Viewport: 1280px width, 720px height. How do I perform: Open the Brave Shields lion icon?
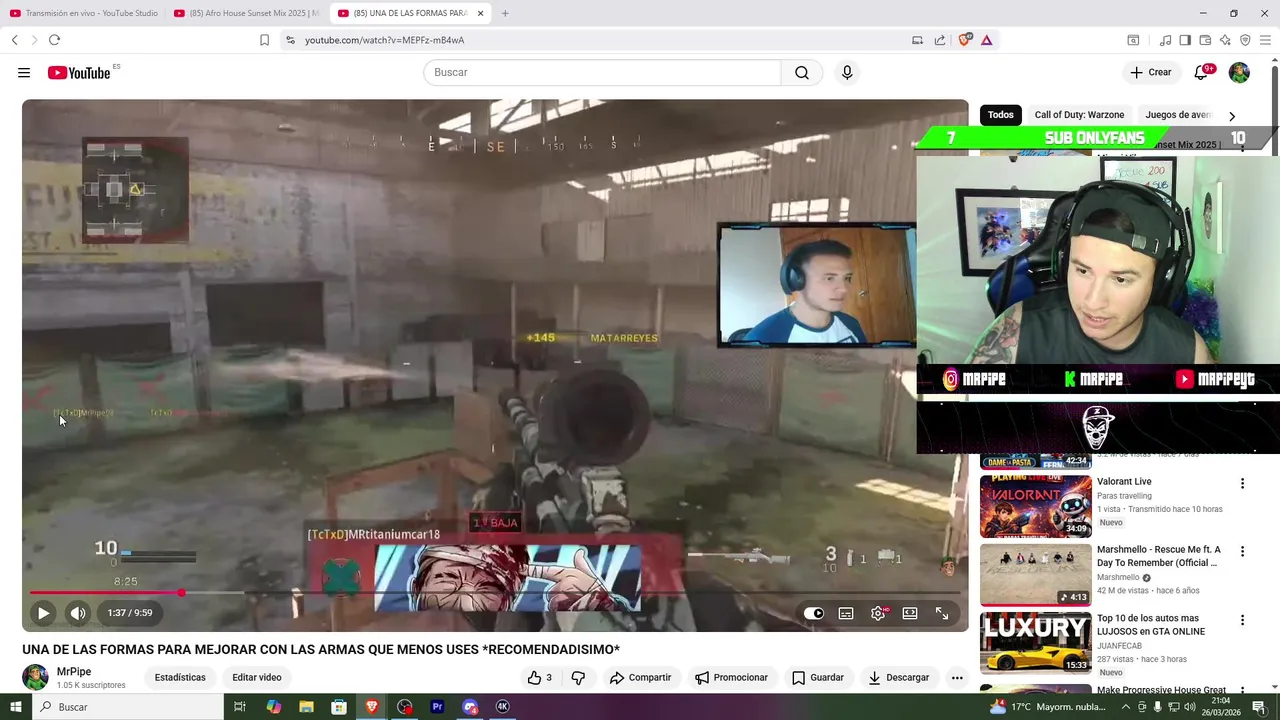[x=965, y=40]
